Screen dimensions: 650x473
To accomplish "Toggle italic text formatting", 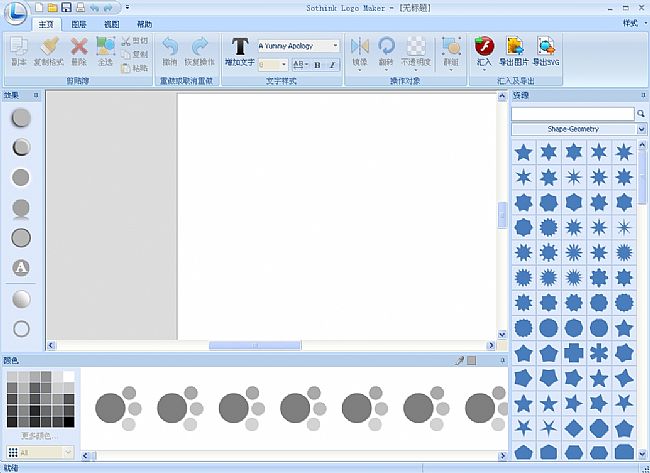I will coord(331,64).
